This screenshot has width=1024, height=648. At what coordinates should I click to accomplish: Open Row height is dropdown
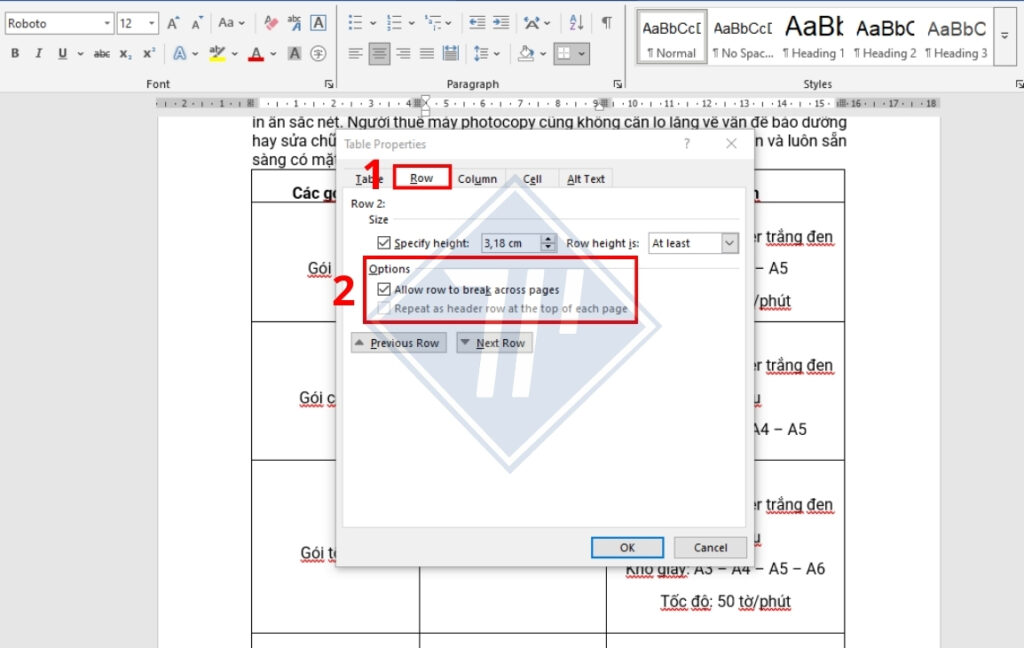pyautogui.click(x=729, y=243)
